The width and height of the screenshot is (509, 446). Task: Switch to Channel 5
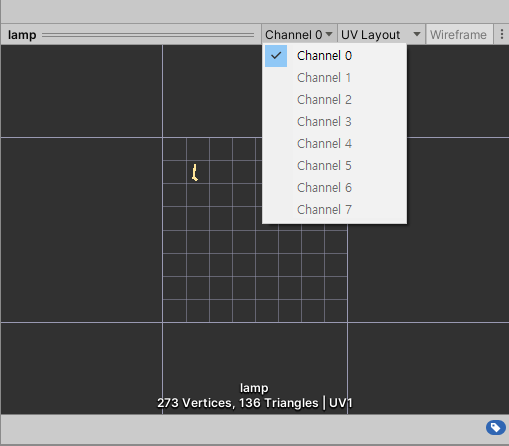pyautogui.click(x=334, y=166)
